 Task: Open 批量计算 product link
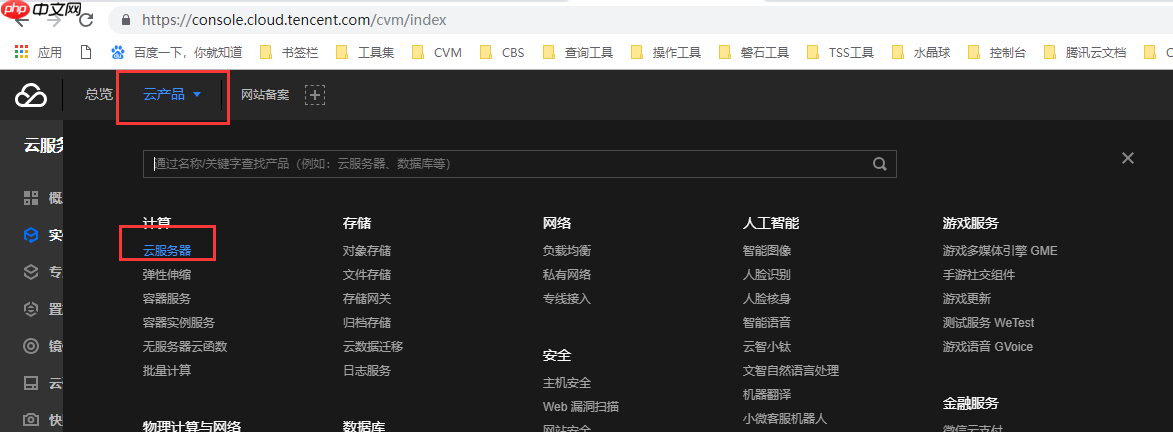click(x=167, y=371)
